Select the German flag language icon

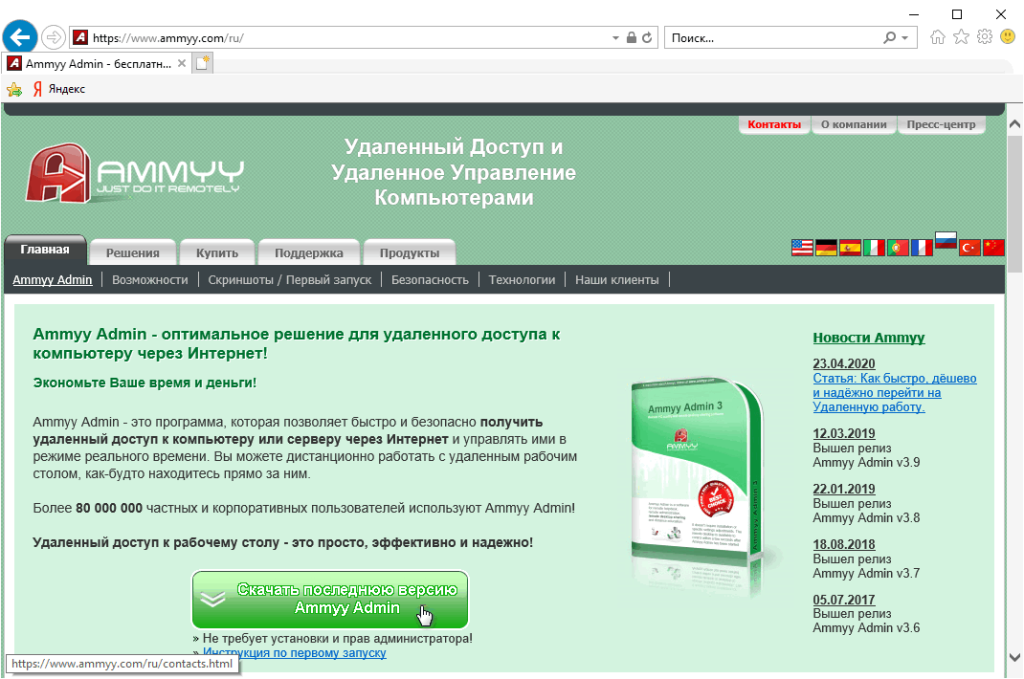point(826,247)
